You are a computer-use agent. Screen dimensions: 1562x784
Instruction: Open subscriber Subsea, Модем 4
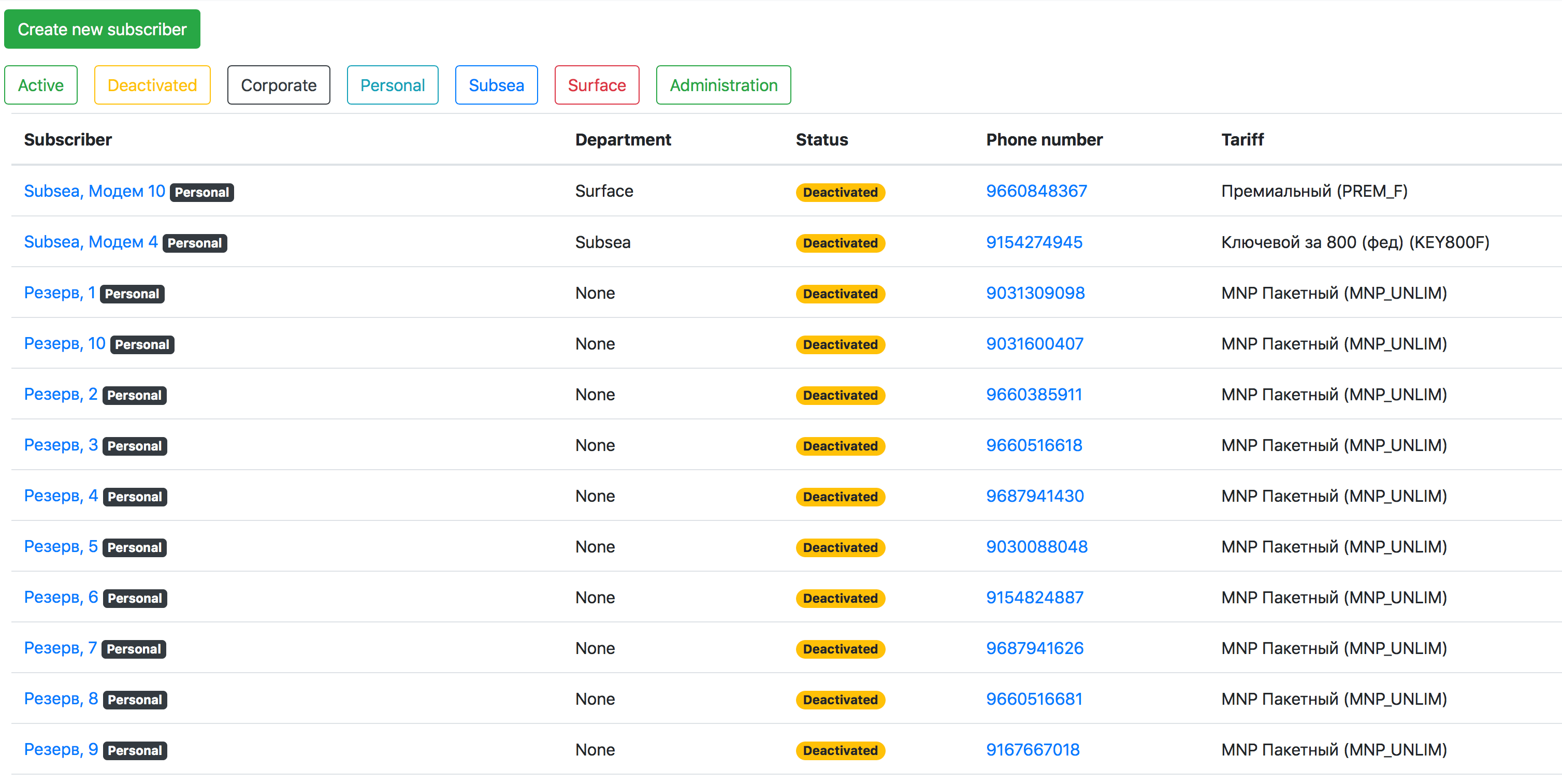[91, 242]
